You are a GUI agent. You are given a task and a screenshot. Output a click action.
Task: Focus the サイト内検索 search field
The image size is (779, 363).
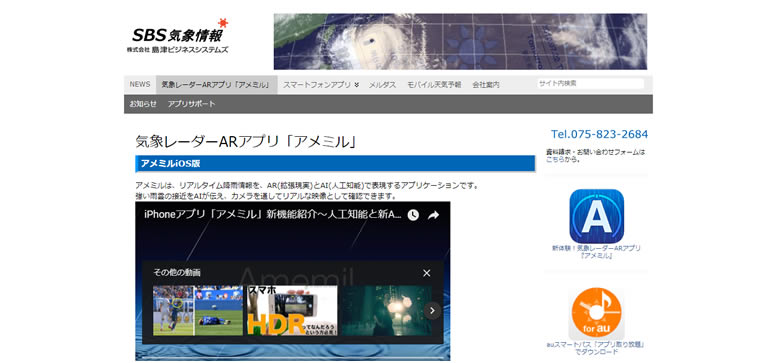coord(590,83)
